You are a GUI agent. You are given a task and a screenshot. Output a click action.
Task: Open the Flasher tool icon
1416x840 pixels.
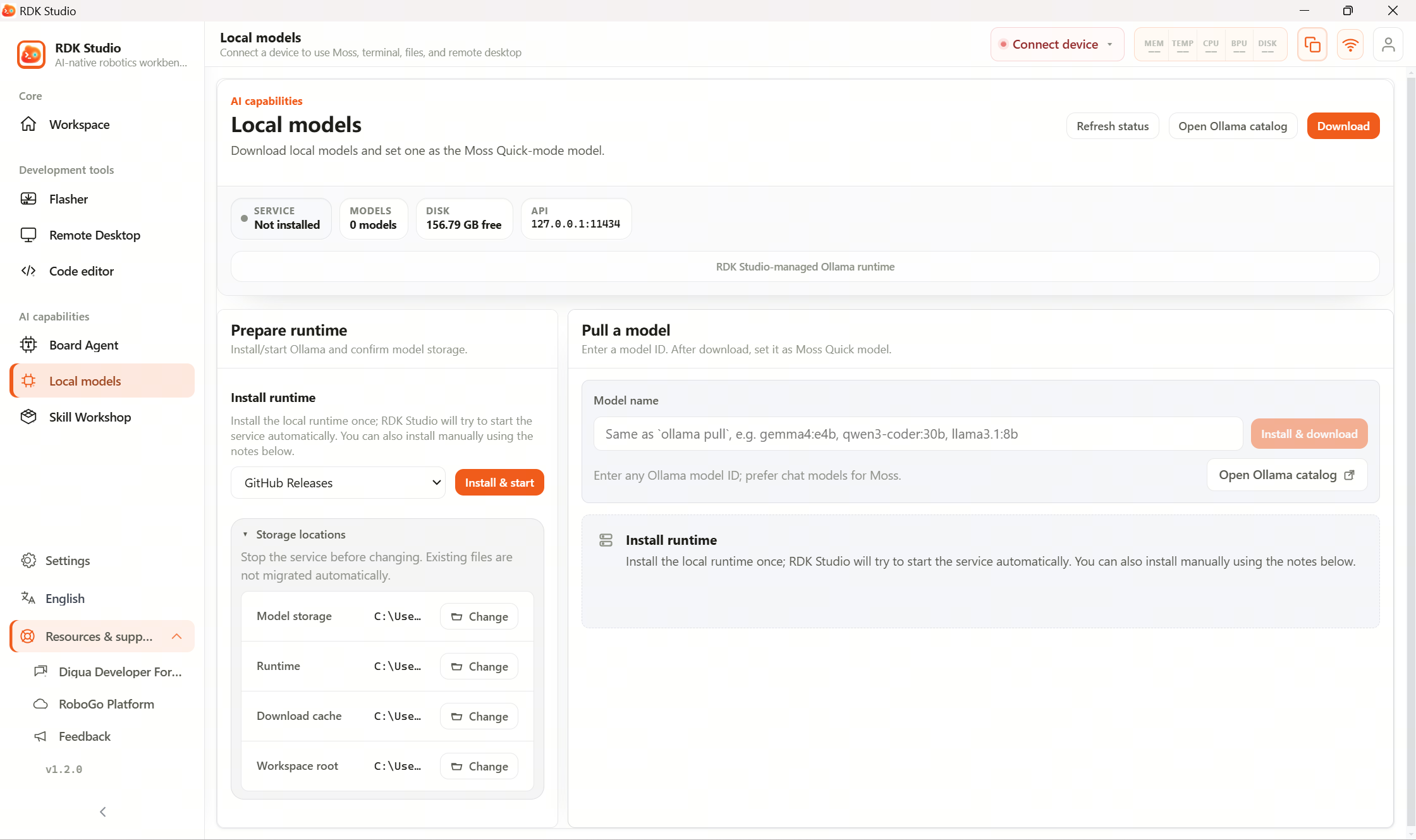(28, 199)
